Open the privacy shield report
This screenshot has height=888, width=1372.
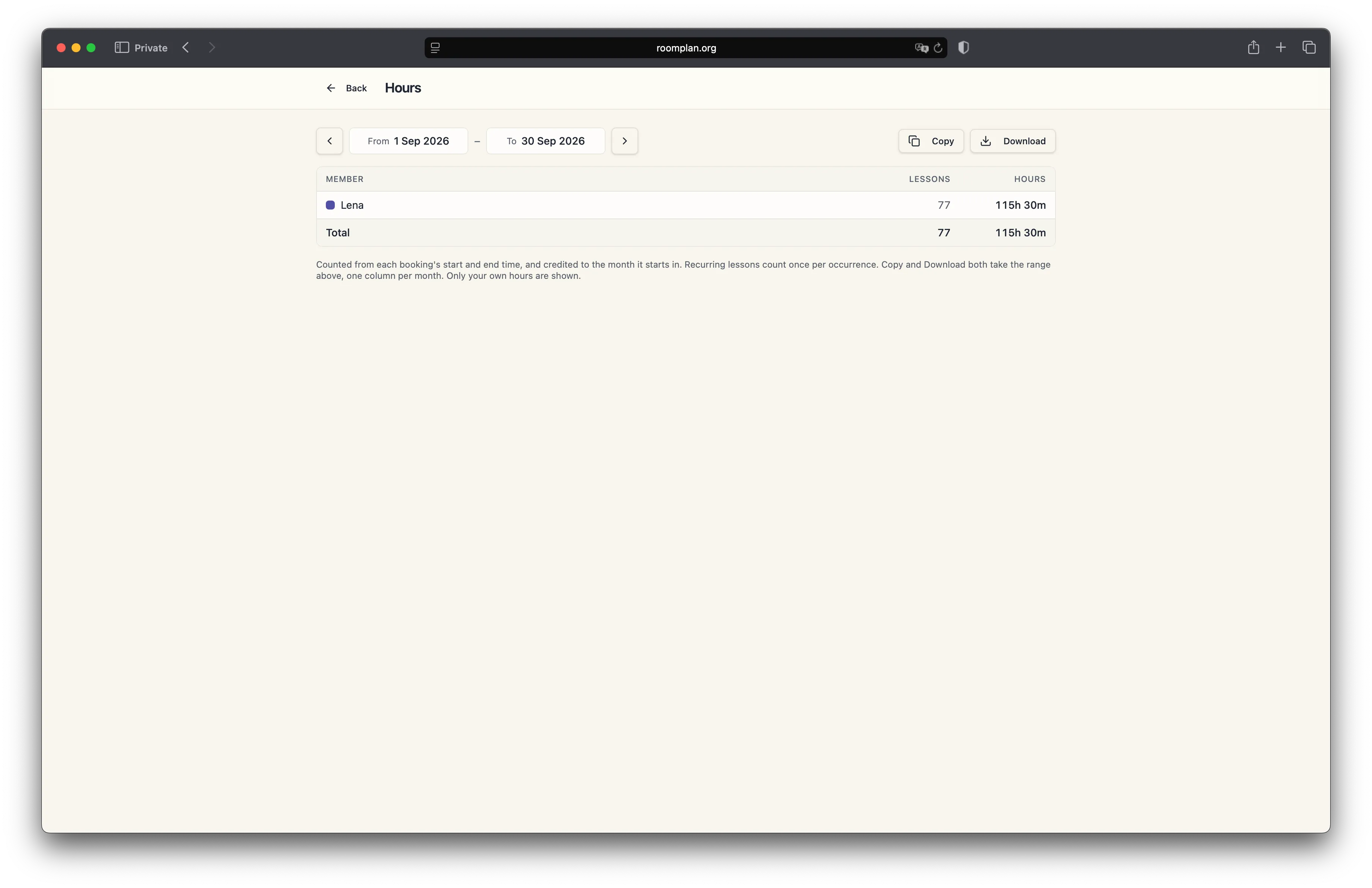963,48
